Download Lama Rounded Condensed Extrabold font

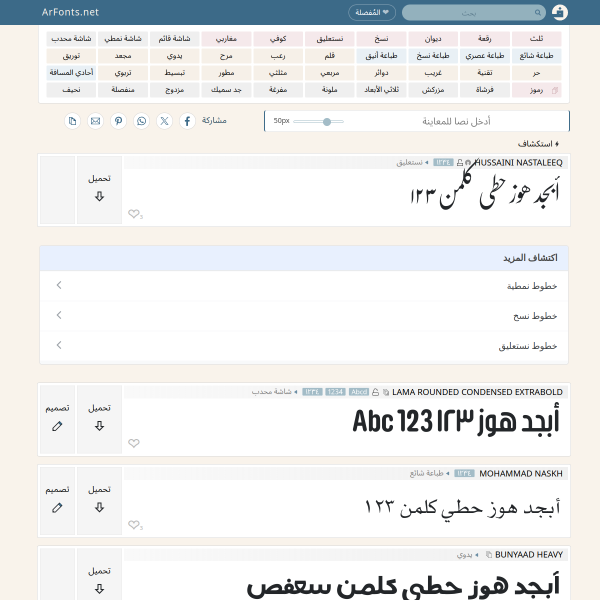[99, 419]
